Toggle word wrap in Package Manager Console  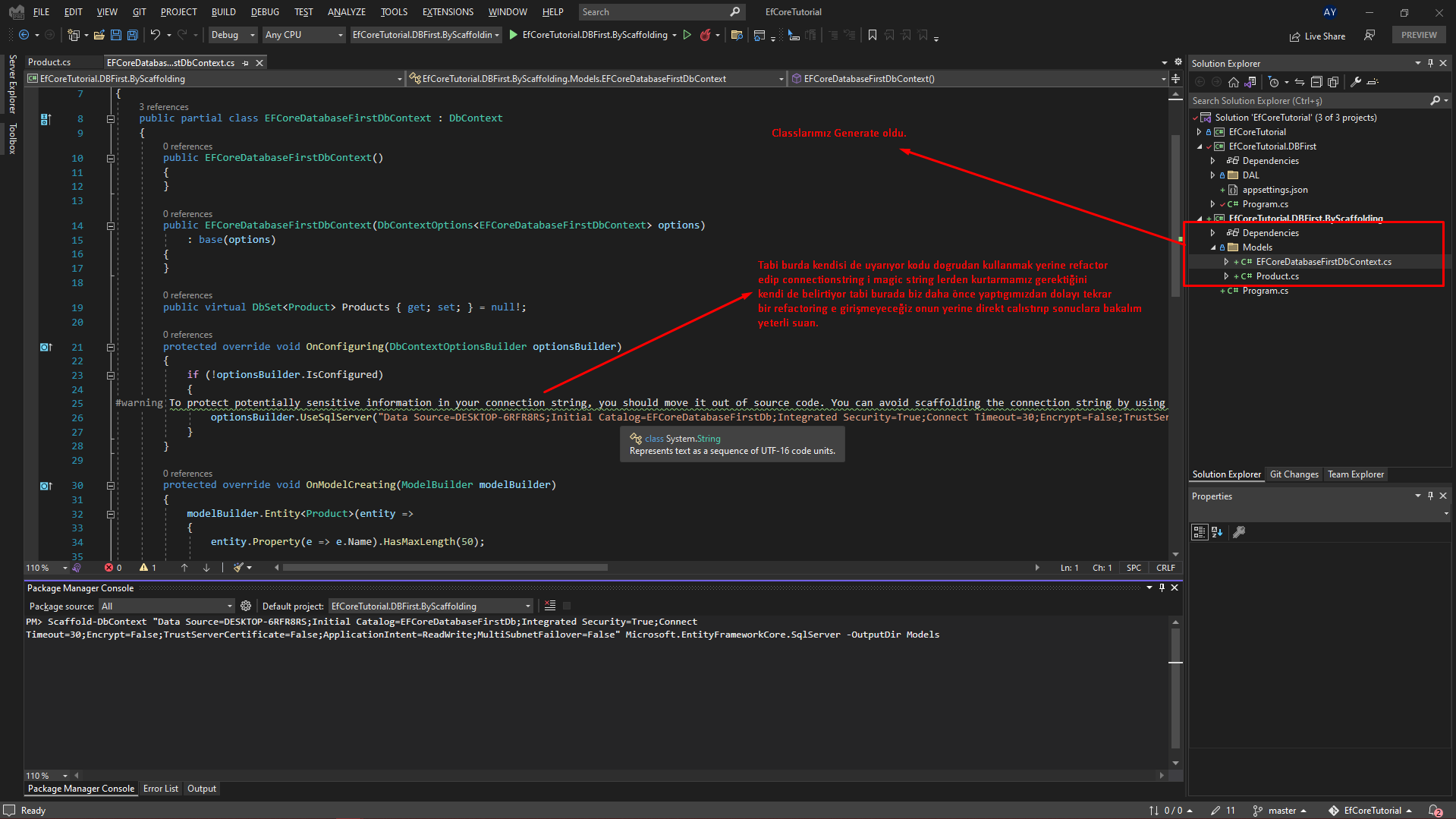[x=566, y=606]
